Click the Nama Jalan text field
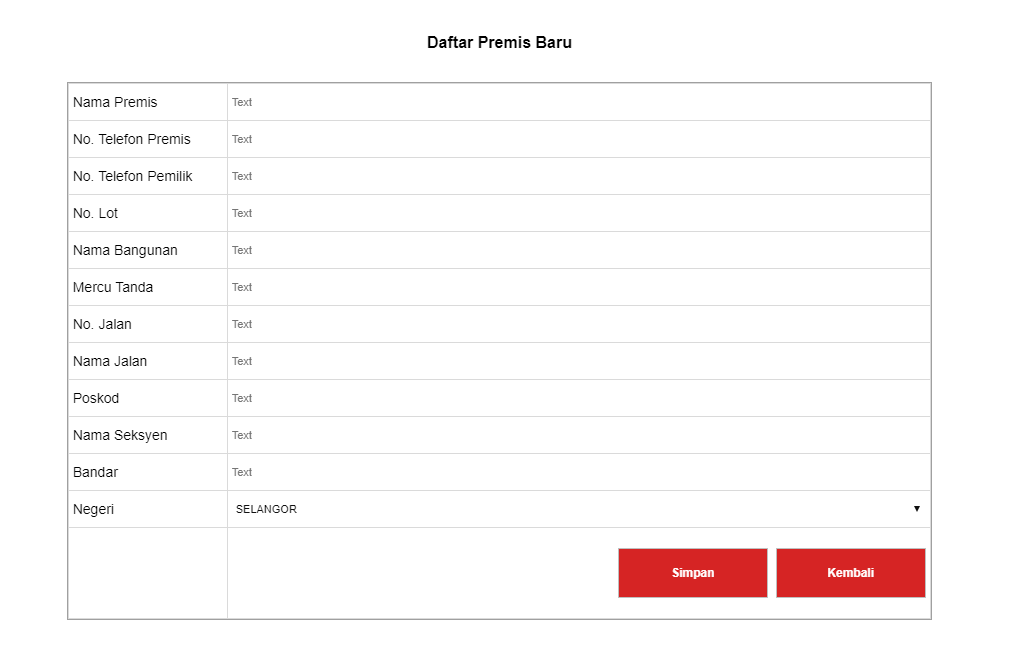Screen dimensions: 1030x656 point(579,361)
